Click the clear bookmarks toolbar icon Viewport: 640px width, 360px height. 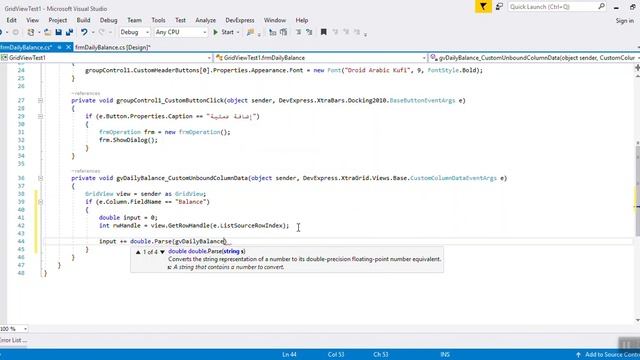point(357,32)
